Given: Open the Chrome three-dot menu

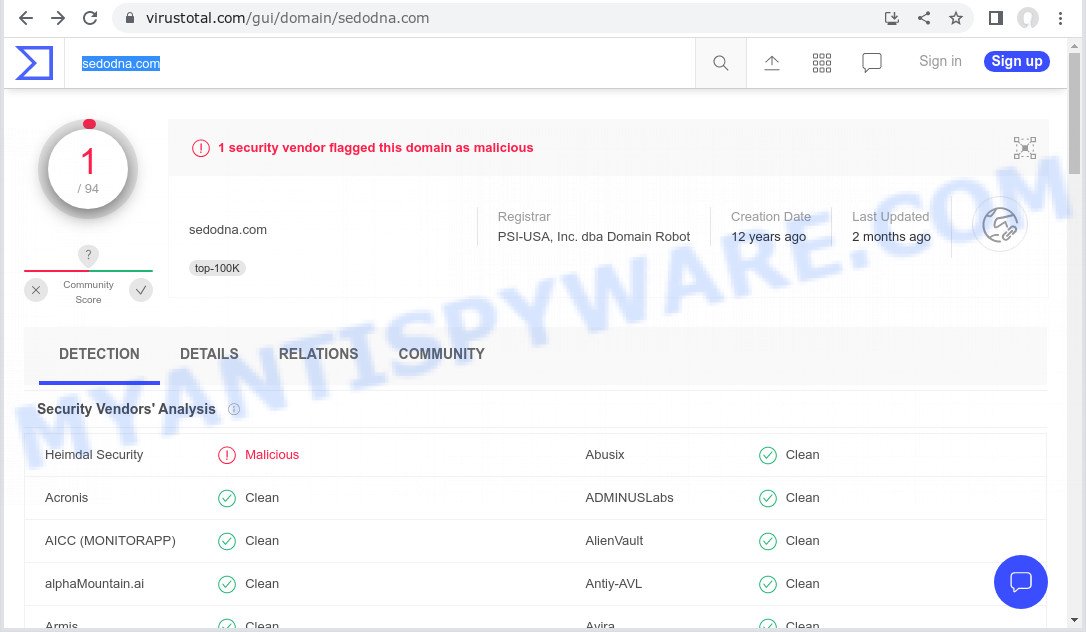Looking at the screenshot, I should click(x=1060, y=18).
